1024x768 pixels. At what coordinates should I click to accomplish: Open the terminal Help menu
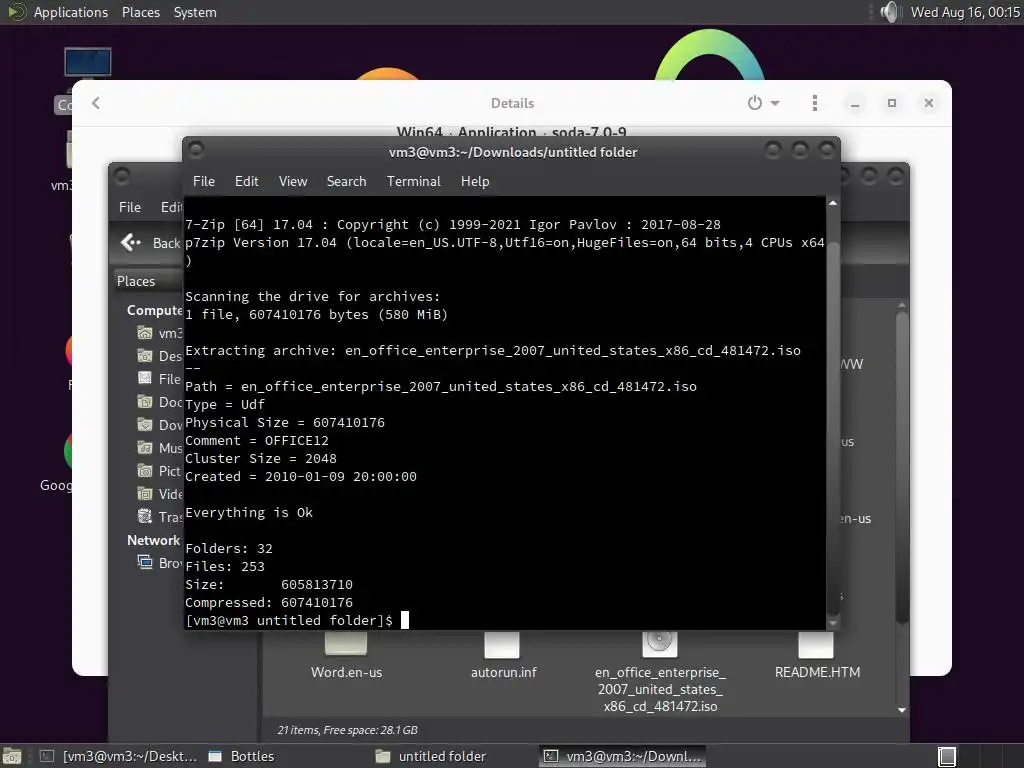coord(475,182)
